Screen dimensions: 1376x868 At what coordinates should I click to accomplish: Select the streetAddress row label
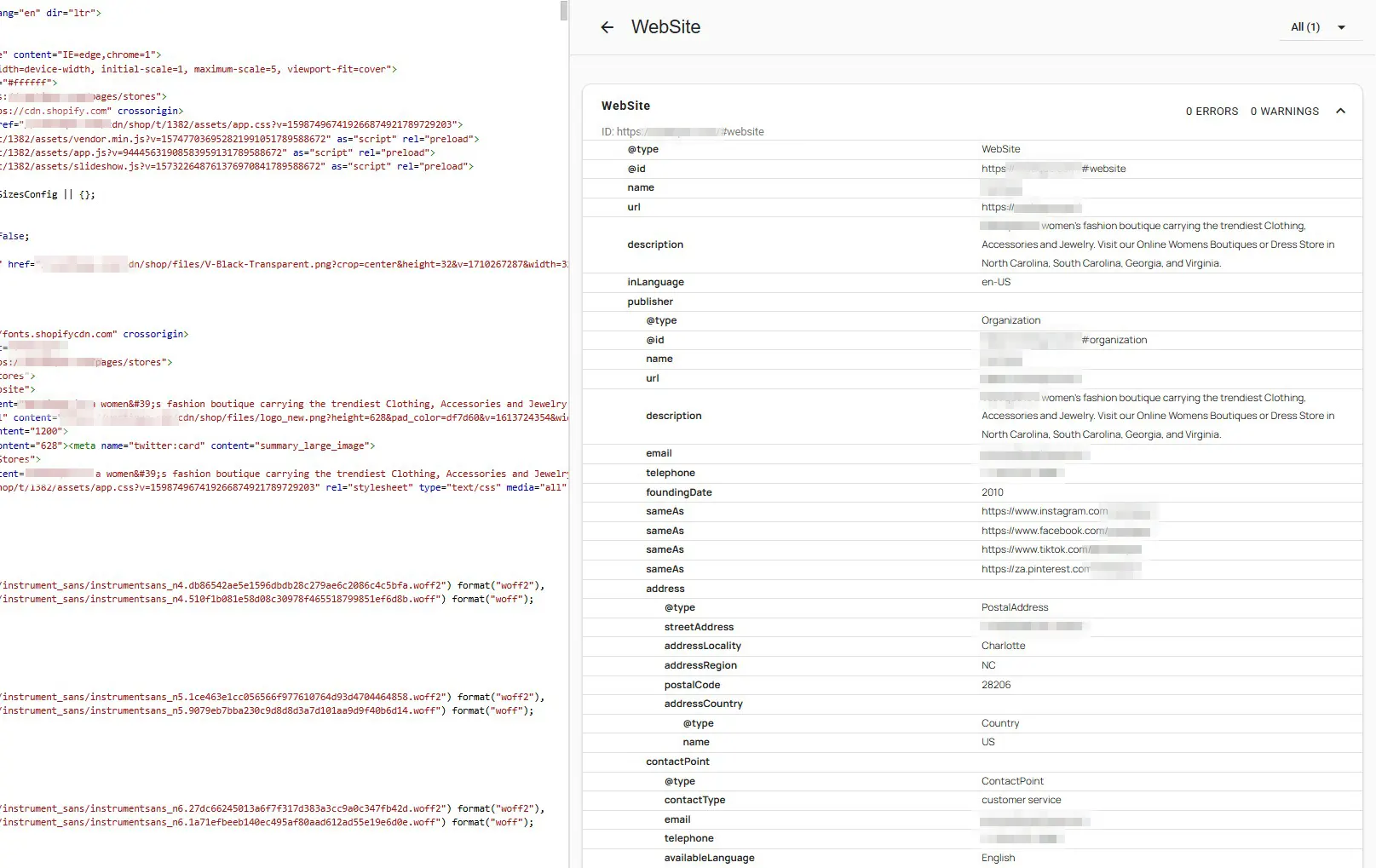click(x=699, y=627)
